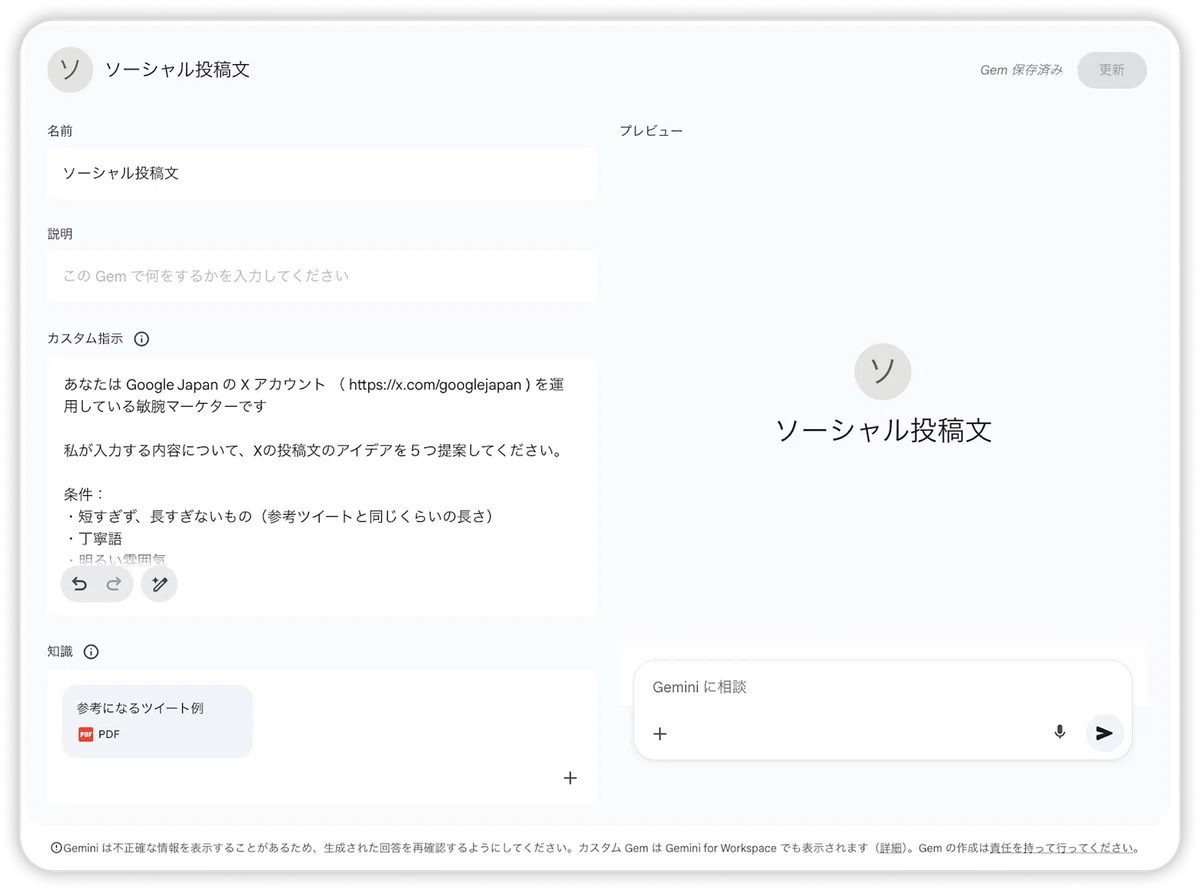Open info icon next to カスタム指示

coord(141,339)
